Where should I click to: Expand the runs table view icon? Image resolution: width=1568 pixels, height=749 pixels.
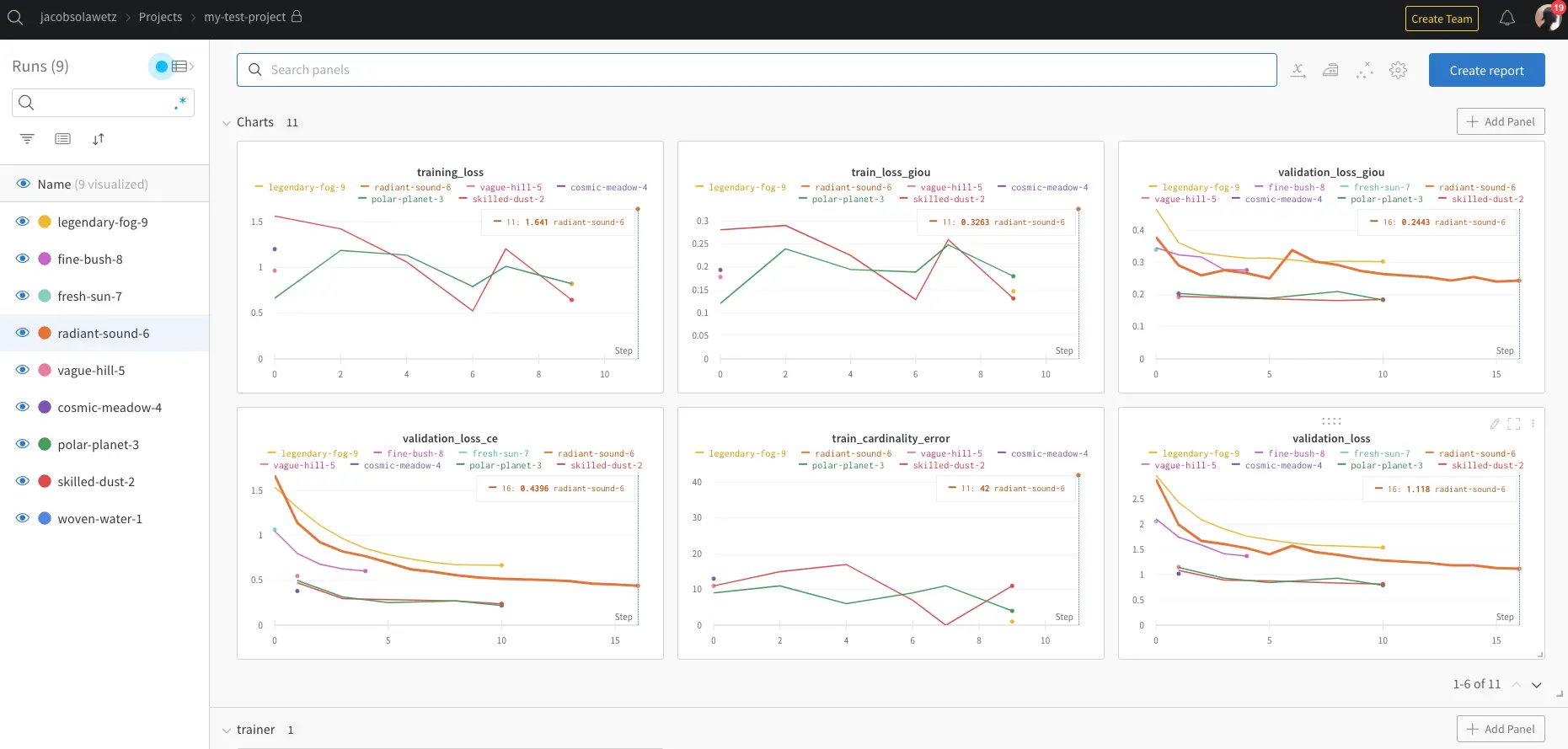coord(182,66)
